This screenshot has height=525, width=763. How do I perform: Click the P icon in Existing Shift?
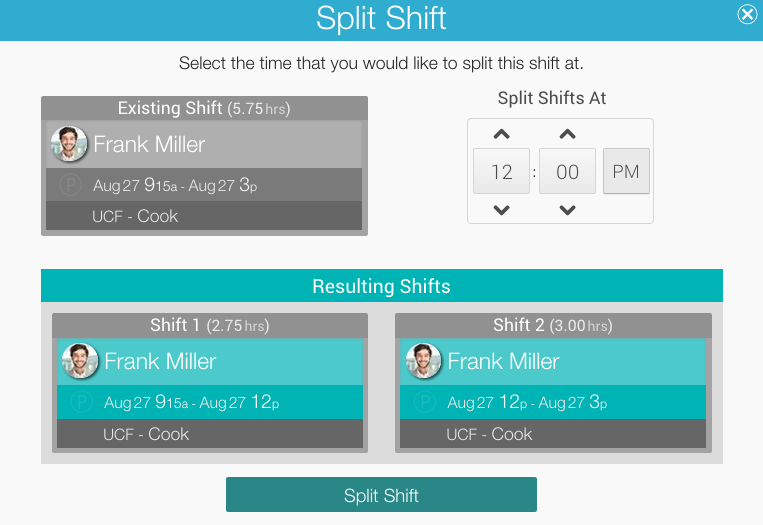click(x=71, y=185)
